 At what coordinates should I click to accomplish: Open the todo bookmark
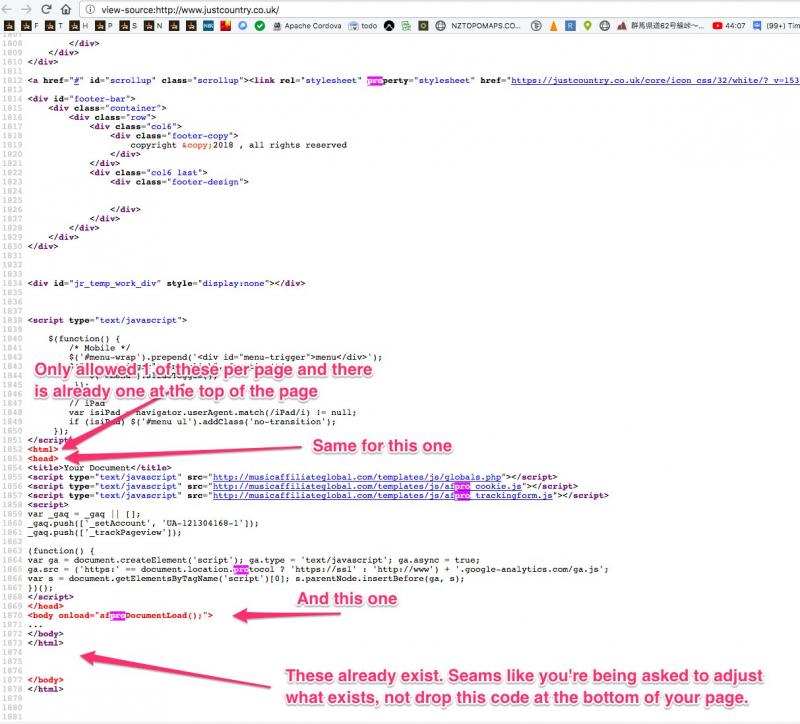[x=363, y=26]
